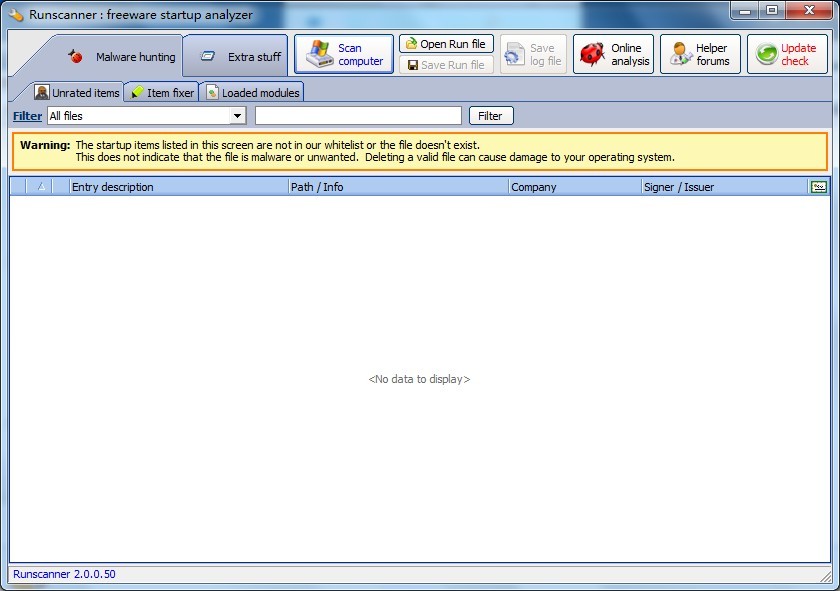The height and width of the screenshot is (591, 840).
Task: Click the underlined Filter link label
Action: pos(27,116)
